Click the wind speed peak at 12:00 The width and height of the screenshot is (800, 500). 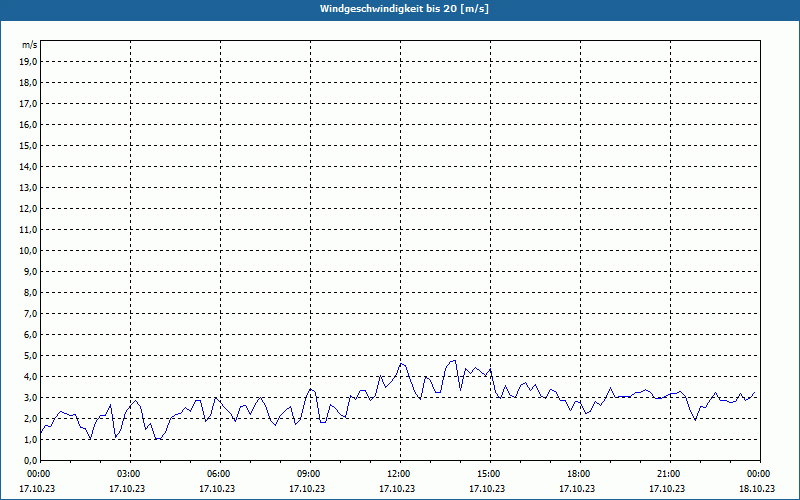(402, 364)
